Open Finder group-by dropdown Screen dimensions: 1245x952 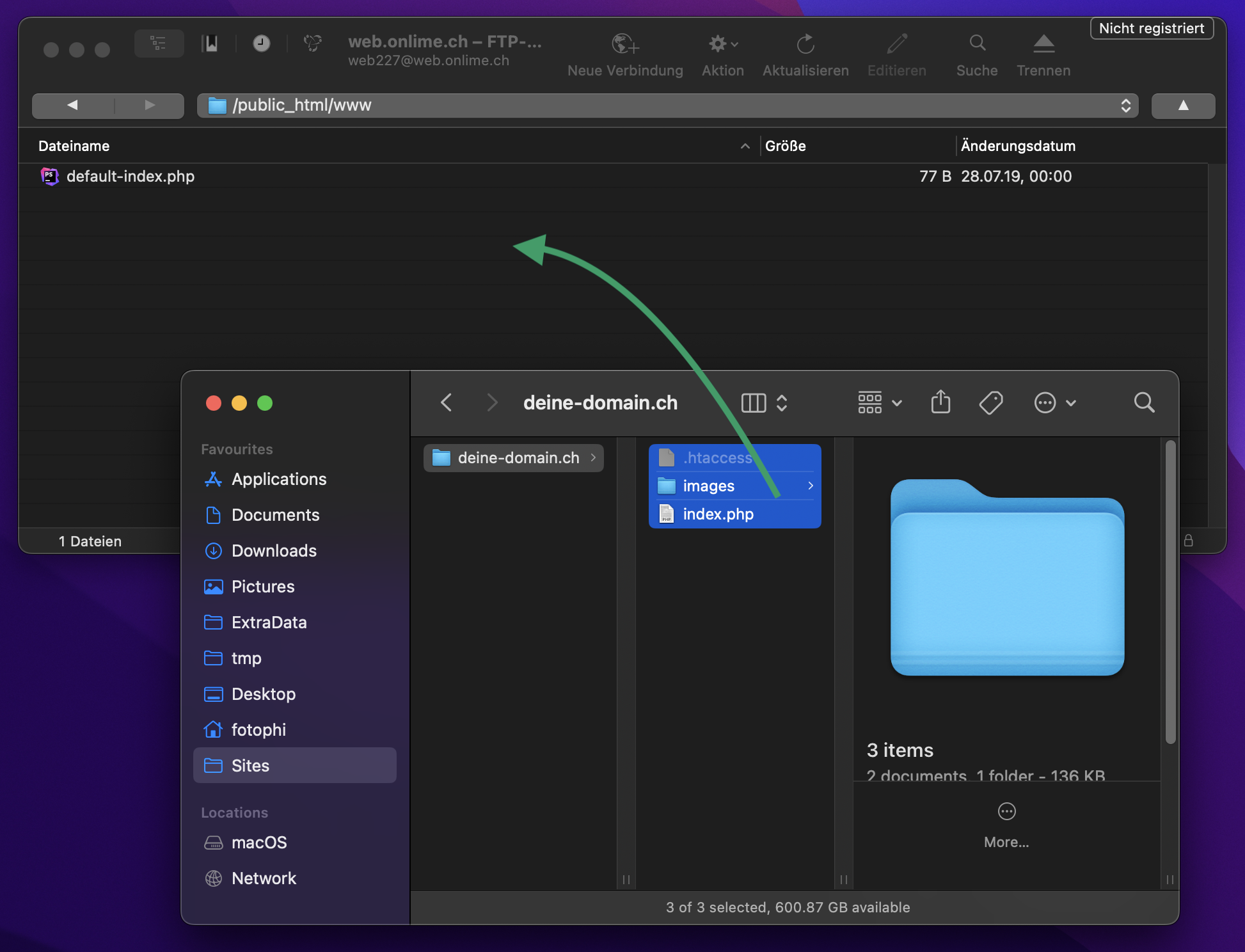[x=880, y=403]
